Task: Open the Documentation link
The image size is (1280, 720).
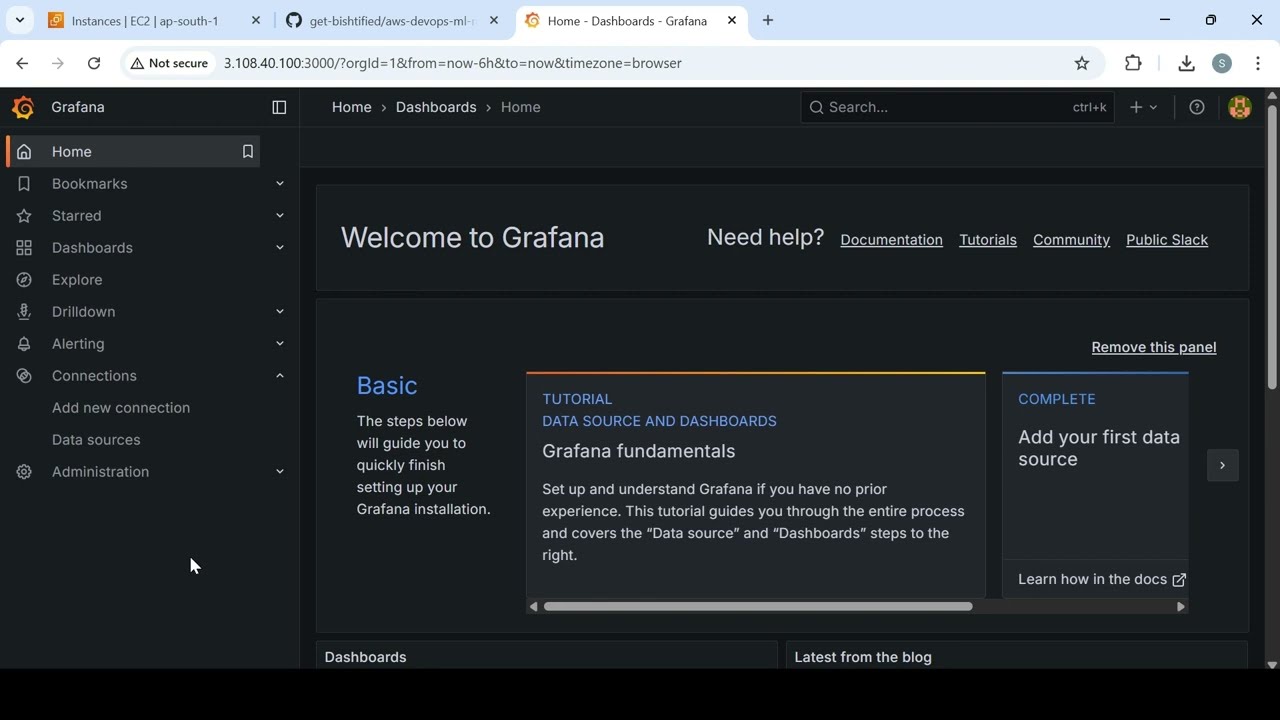Action: tap(892, 240)
